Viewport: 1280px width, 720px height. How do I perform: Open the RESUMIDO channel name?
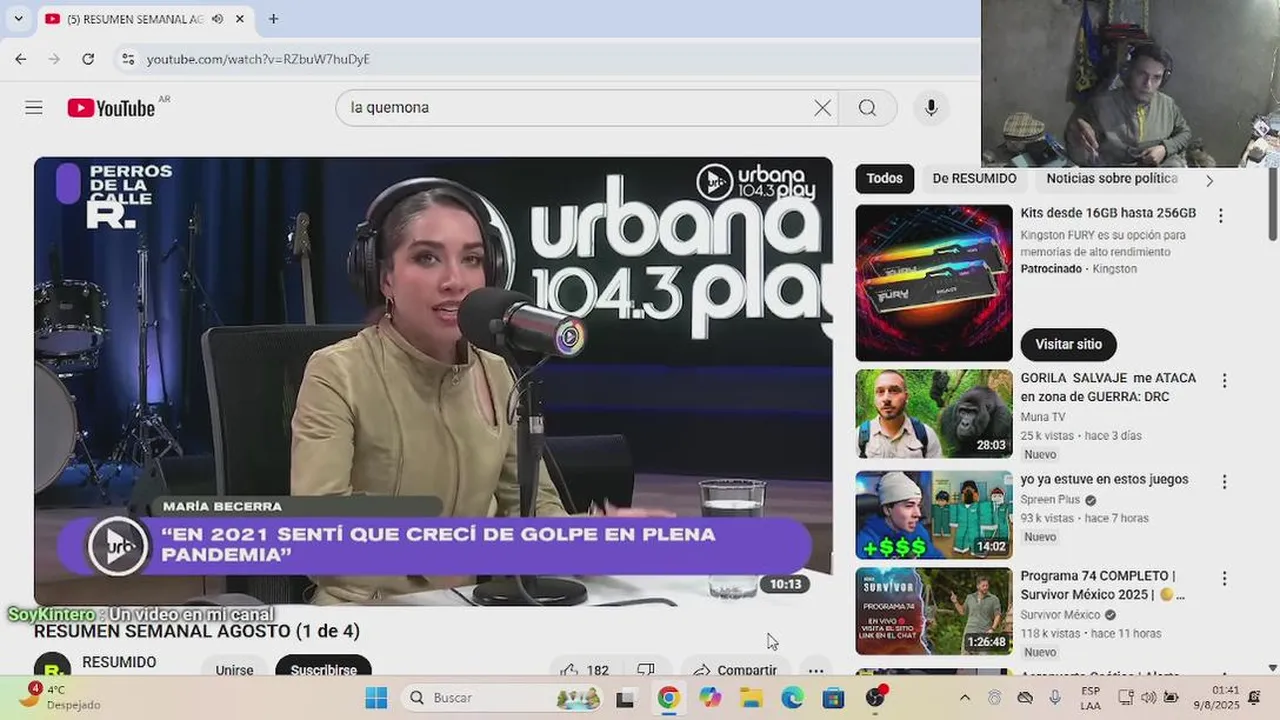pos(119,662)
